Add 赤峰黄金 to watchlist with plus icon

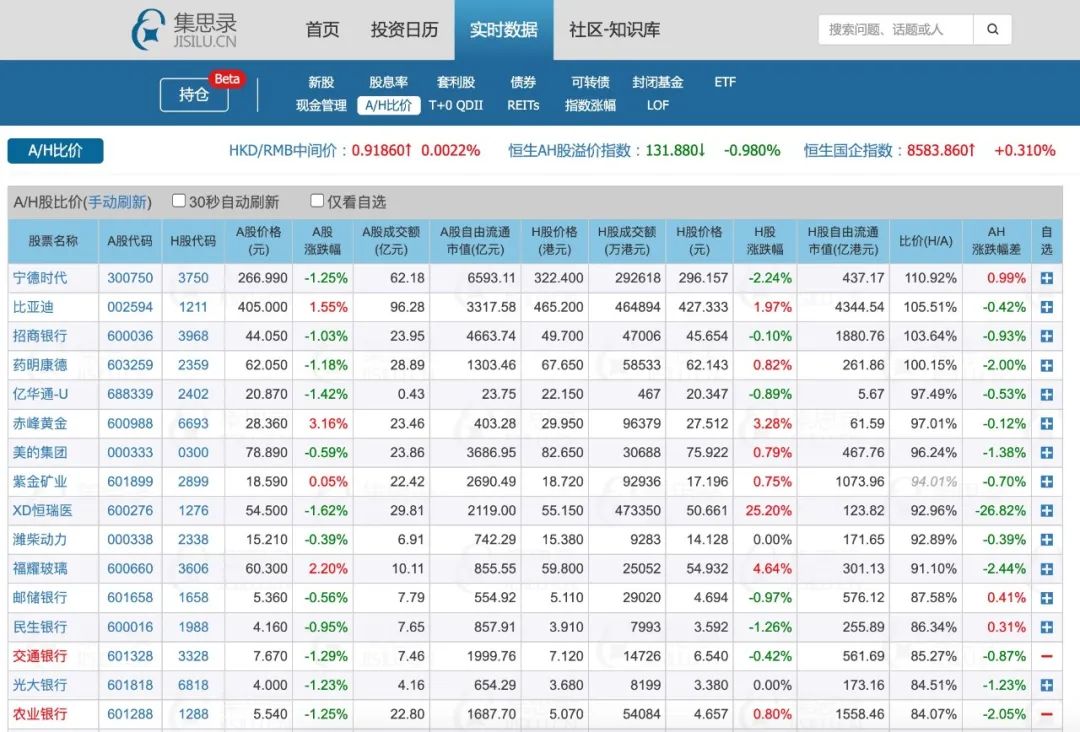pyautogui.click(x=1046, y=423)
